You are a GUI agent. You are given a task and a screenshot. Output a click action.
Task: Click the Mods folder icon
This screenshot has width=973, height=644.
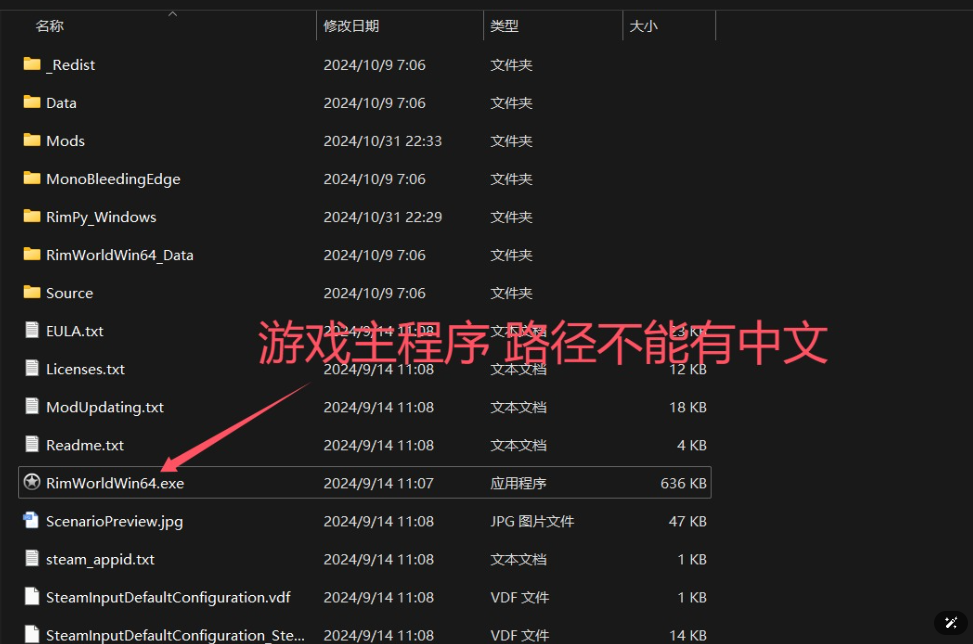coord(30,140)
